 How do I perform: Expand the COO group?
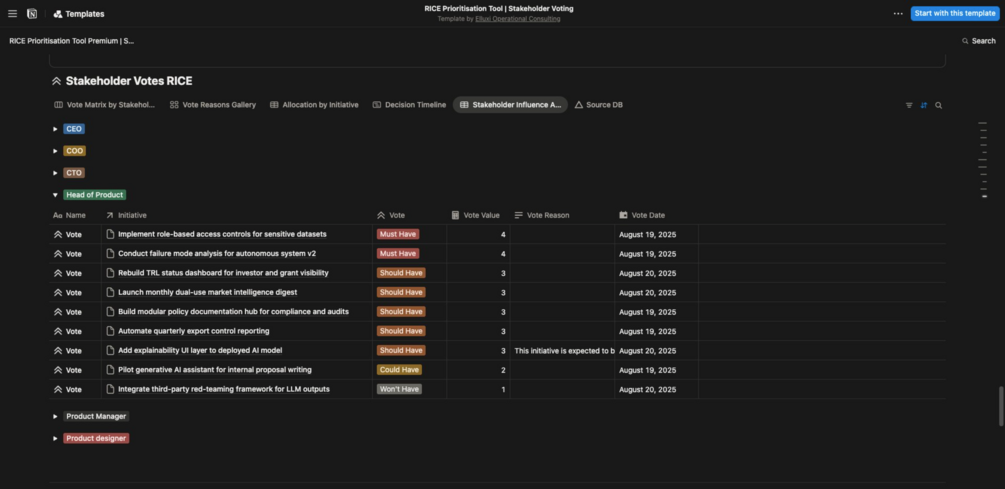pos(55,151)
